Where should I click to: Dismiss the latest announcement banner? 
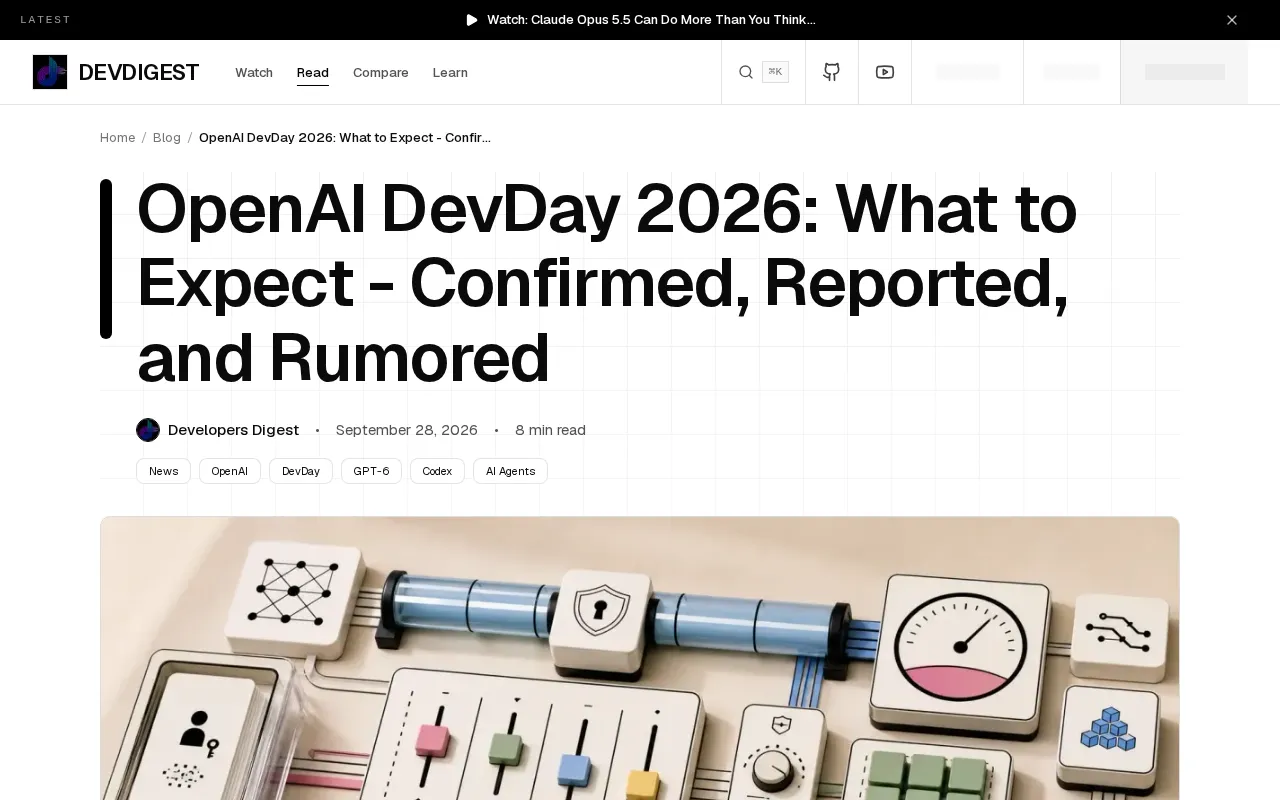[x=1232, y=20]
